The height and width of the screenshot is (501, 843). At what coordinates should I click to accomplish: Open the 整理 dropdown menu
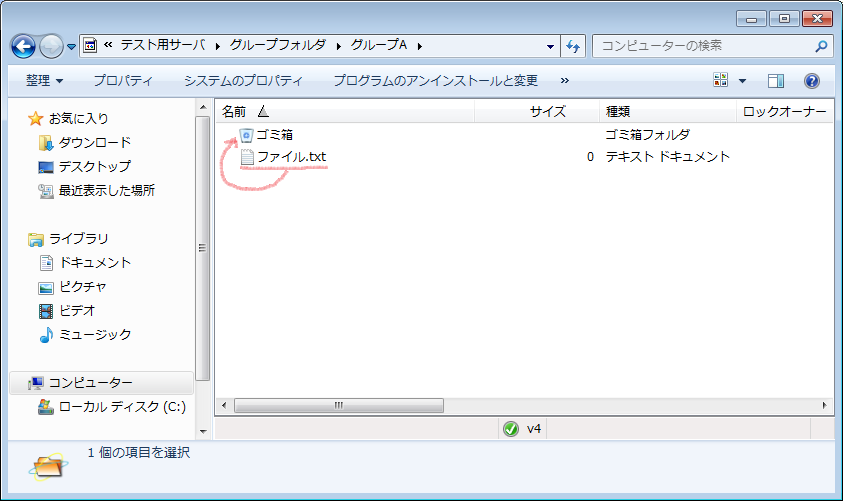pyautogui.click(x=44, y=80)
